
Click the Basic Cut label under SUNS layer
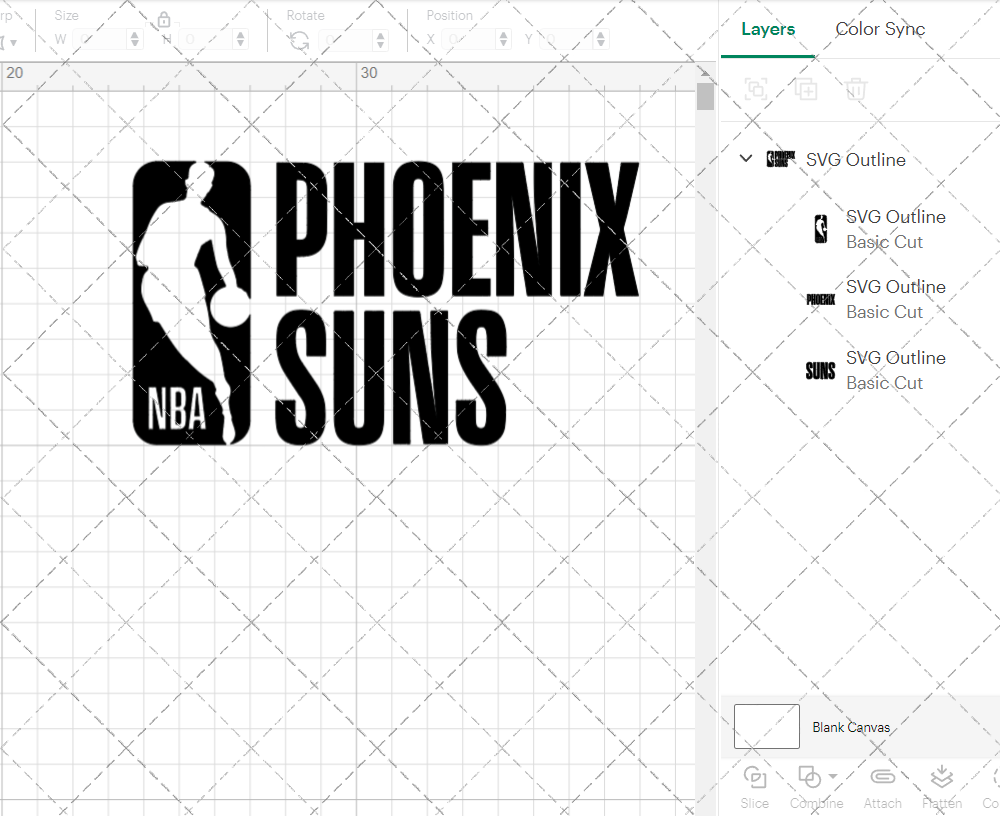[884, 383]
